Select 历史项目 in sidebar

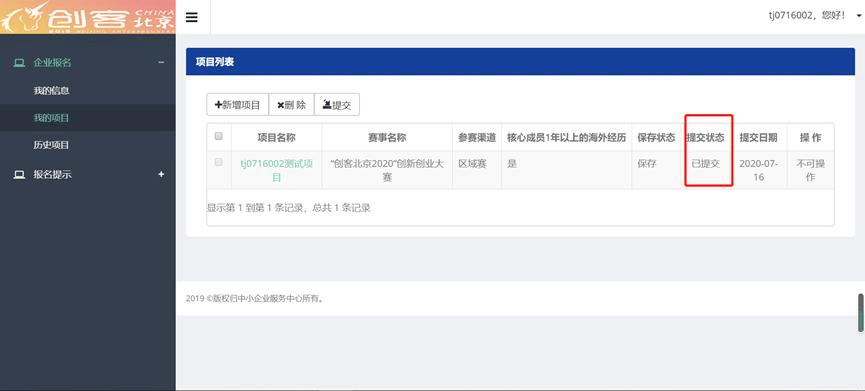[51, 145]
